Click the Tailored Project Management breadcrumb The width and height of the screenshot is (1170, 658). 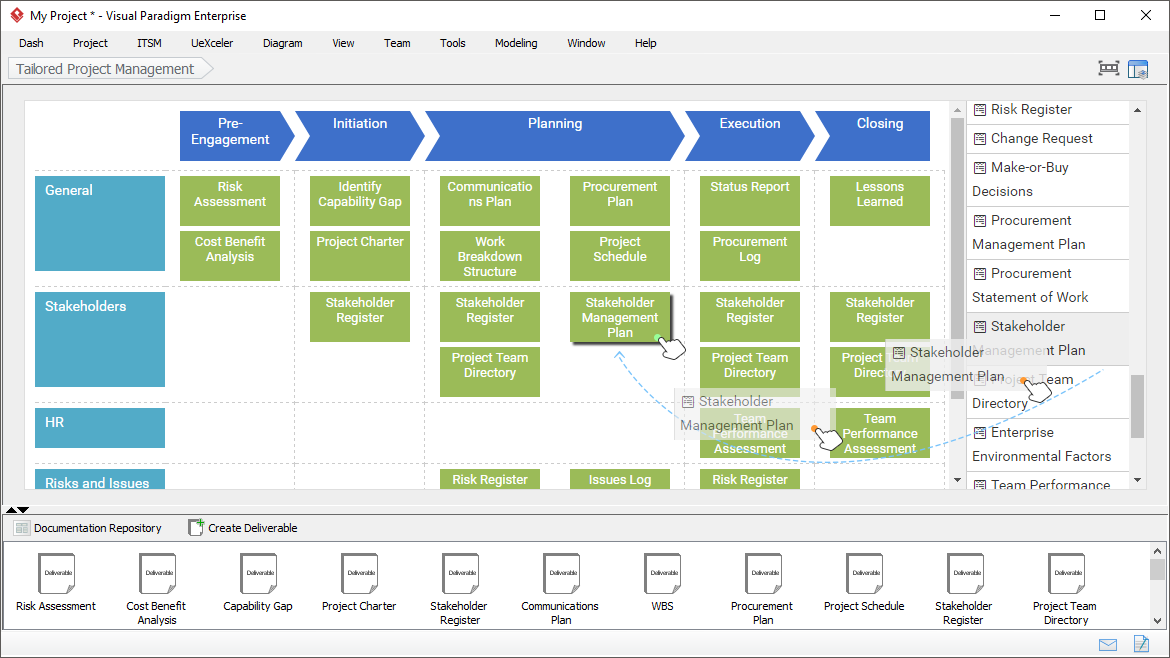point(109,69)
